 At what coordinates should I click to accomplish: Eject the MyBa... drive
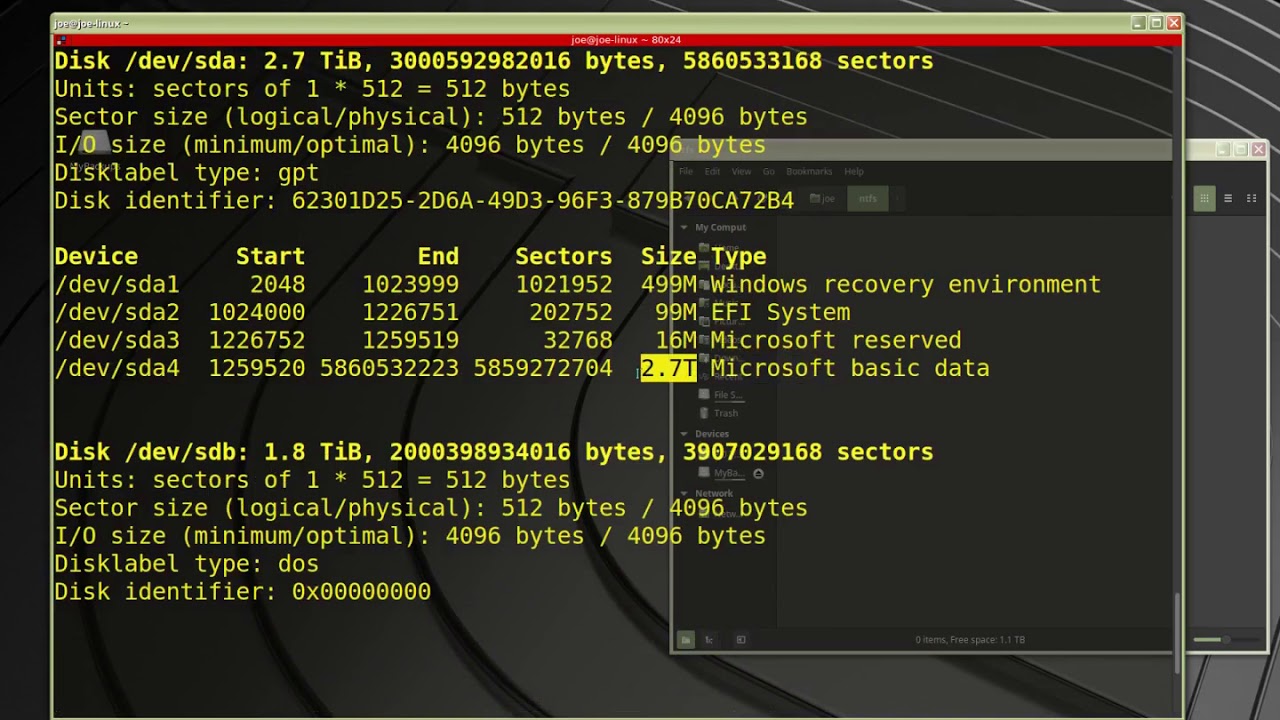[x=758, y=474]
